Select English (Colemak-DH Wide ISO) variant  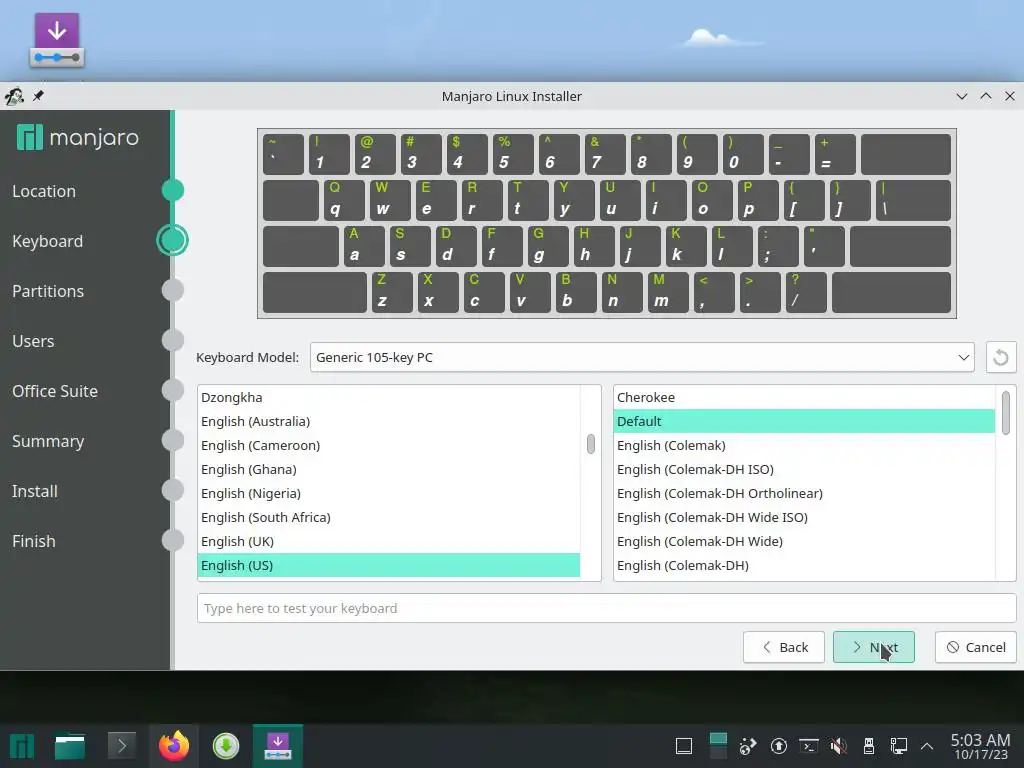804,517
